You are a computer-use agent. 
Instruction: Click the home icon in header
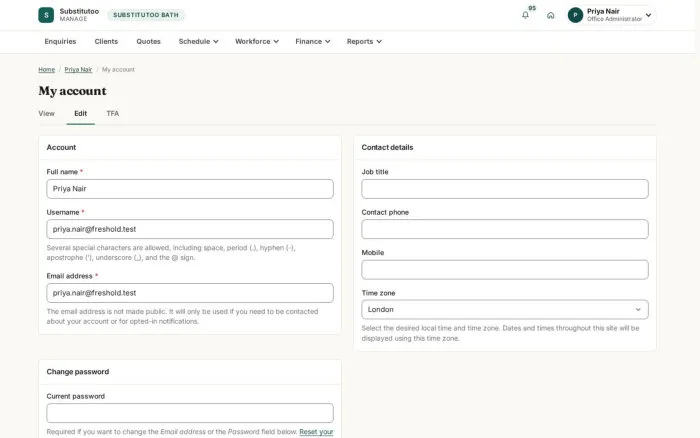pyautogui.click(x=550, y=15)
